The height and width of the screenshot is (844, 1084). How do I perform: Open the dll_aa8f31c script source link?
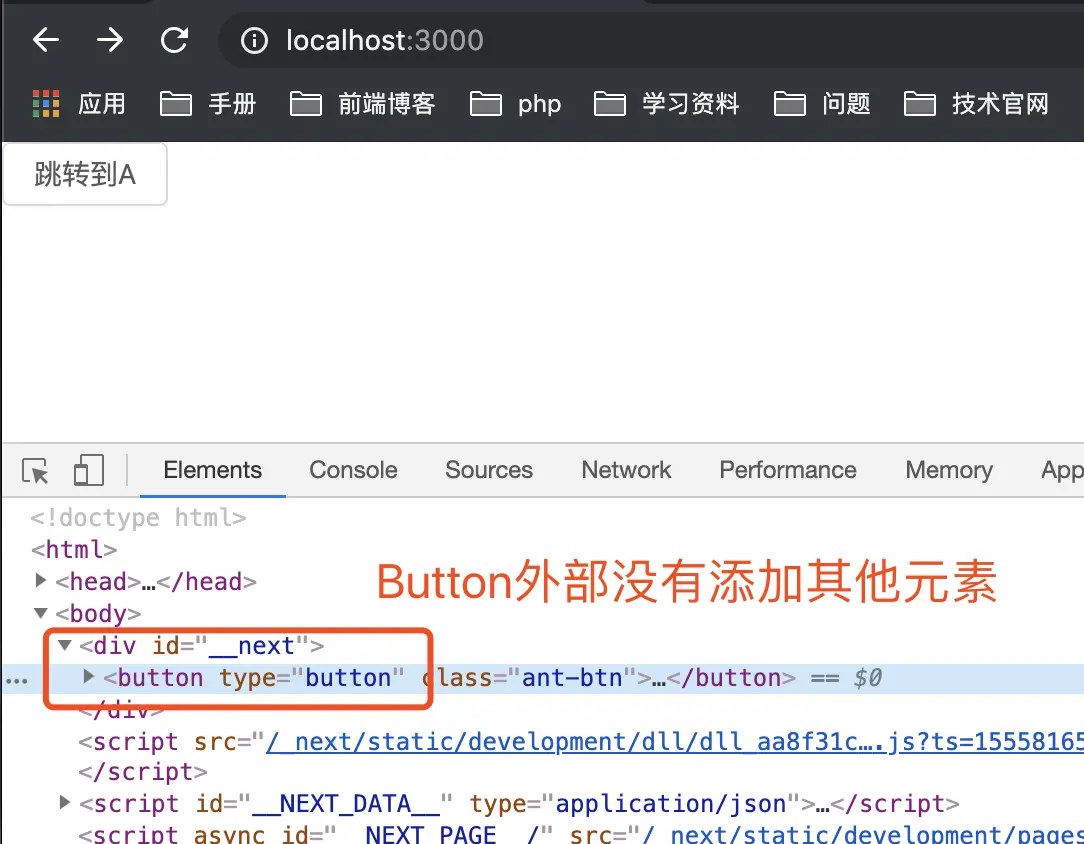675,742
